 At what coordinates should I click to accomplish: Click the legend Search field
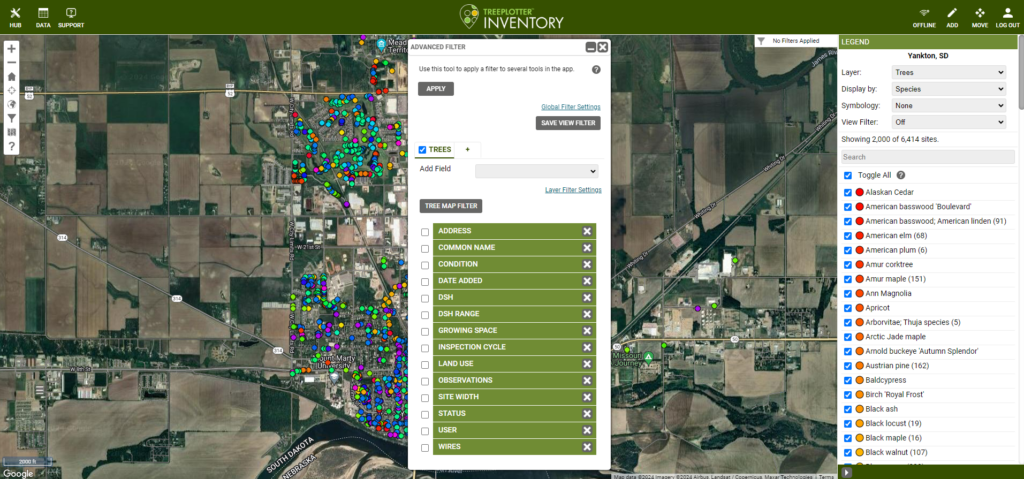coord(927,157)
